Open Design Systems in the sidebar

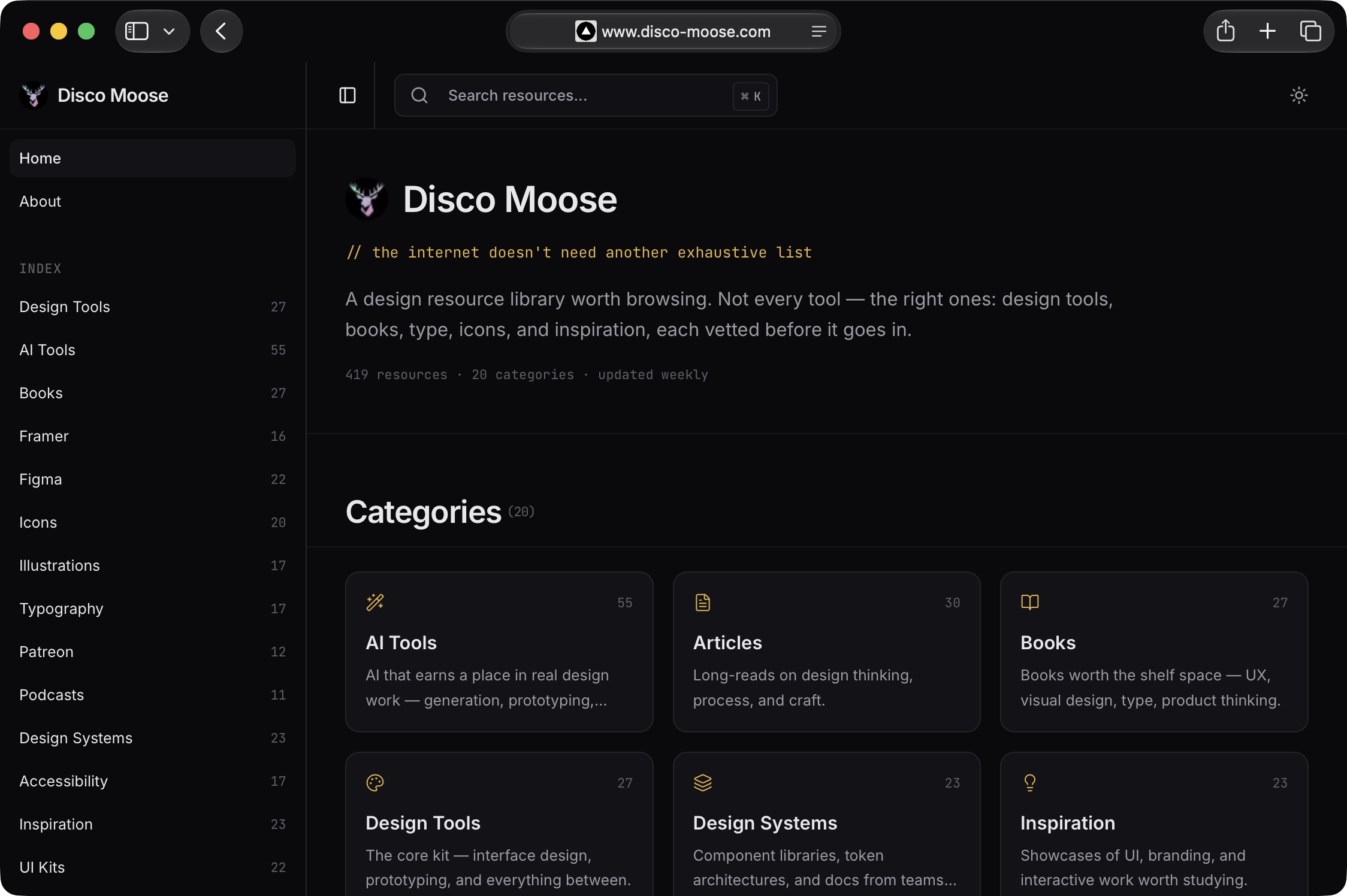(153, 738)
